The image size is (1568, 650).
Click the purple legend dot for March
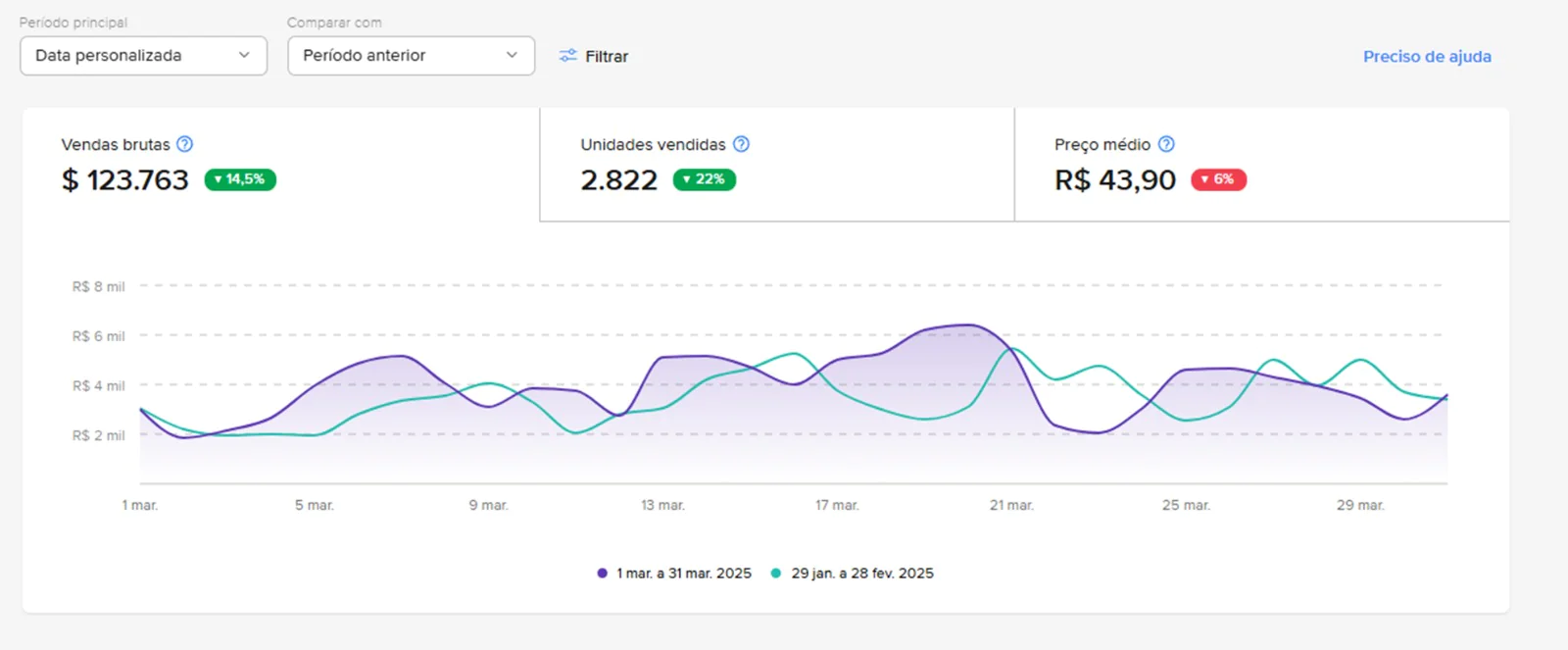click(602, 574)
